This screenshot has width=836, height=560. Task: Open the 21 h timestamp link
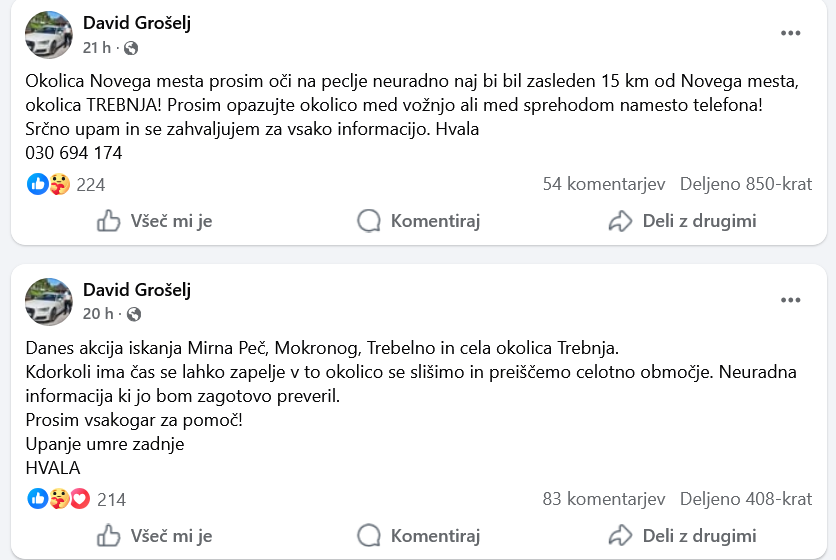[x=97, y=47]
